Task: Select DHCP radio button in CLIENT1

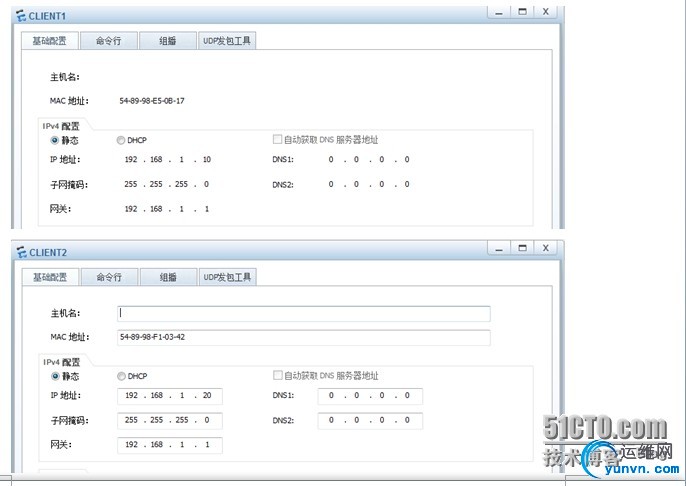Action: (121, 140)
